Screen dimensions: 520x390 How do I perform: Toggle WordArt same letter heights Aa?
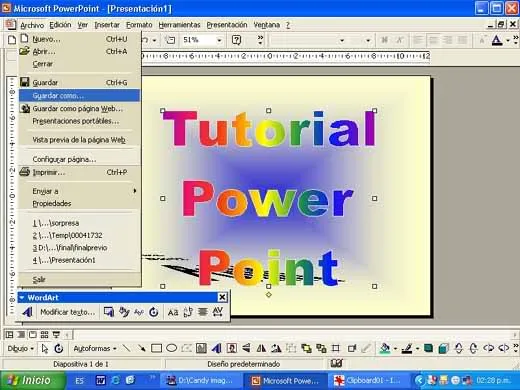coord(173,312)
